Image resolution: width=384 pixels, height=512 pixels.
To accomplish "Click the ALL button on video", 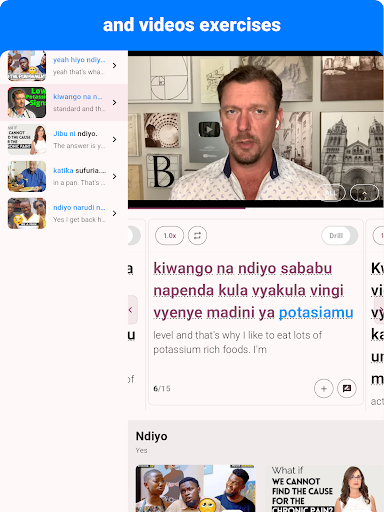I will (331, 193).
